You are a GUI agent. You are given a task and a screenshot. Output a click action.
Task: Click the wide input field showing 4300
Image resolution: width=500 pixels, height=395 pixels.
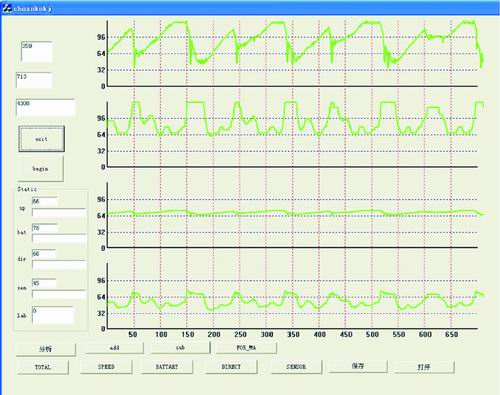click(x=46, y=107)
